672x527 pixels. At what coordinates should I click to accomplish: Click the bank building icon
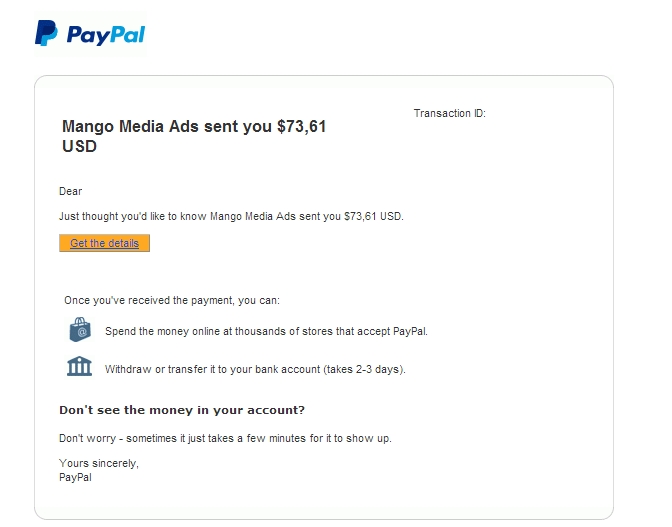coord(79,366)
